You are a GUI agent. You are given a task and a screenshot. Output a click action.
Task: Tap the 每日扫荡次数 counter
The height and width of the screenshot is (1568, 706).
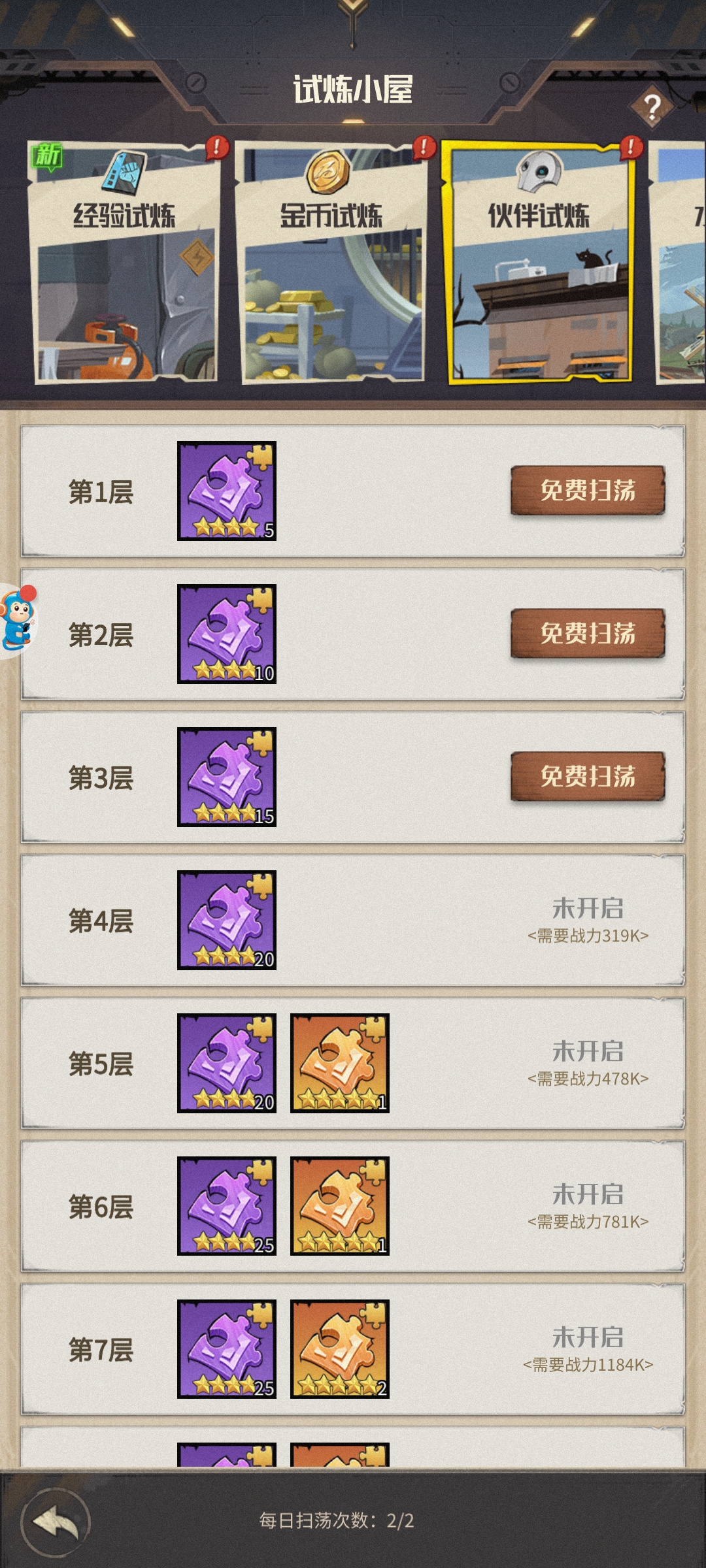337,1521
